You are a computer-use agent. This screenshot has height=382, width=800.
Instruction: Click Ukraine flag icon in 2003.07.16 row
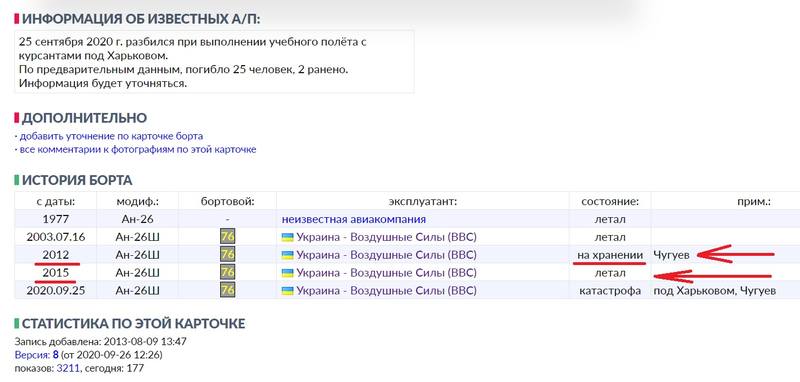point(288,238)
